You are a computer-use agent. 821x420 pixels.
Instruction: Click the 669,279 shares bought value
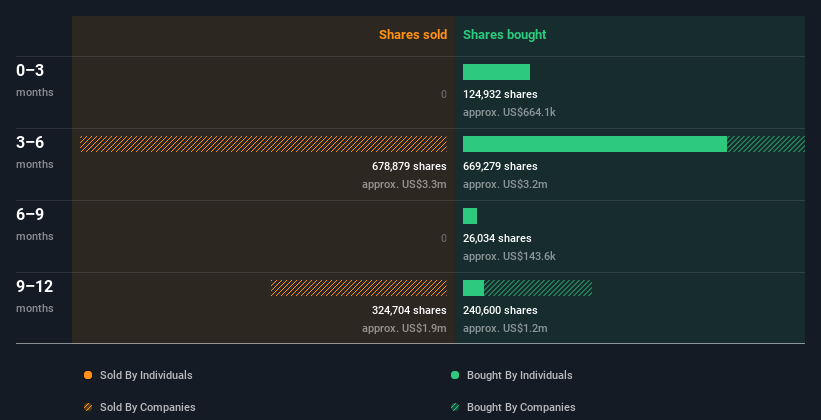500,166
